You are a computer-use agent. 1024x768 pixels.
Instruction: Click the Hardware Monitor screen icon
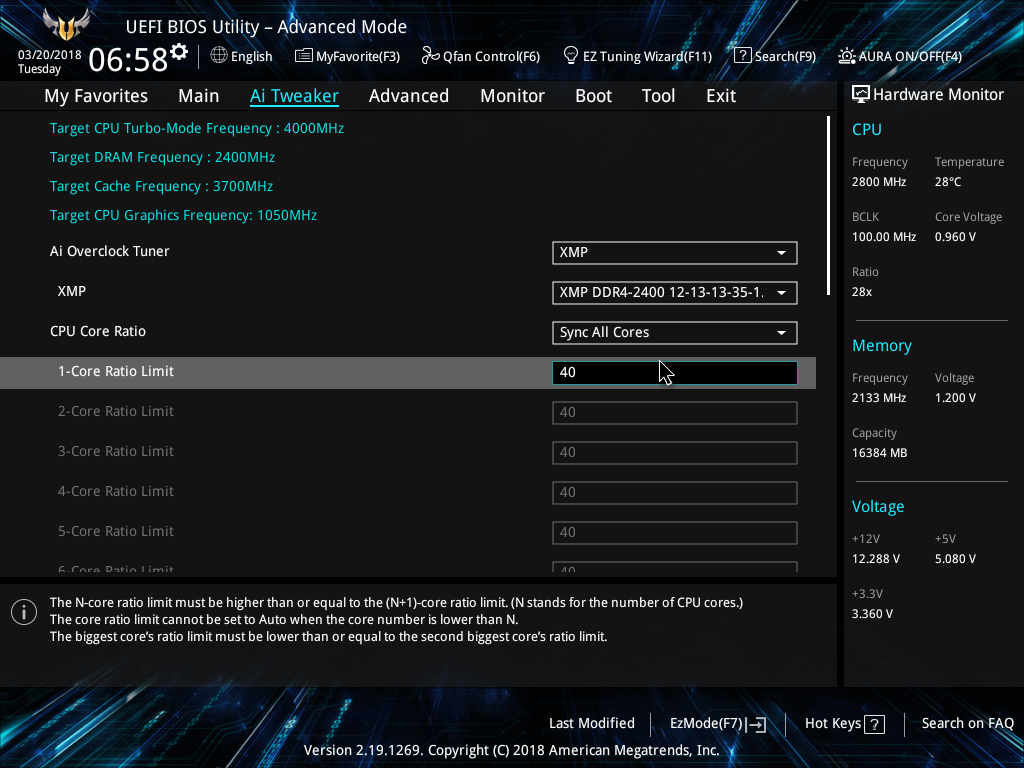pyautogui.click(x=861, y=95)
